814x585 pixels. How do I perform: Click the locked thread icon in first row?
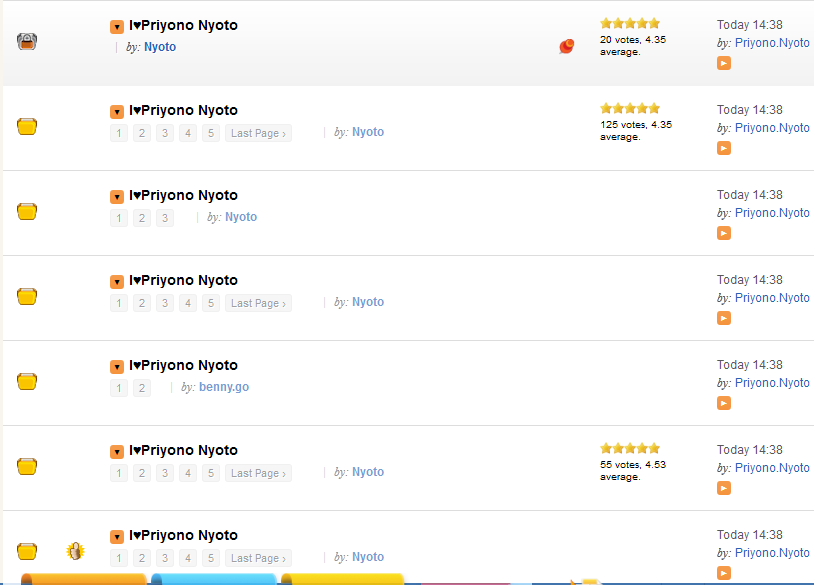coord(27,41)
